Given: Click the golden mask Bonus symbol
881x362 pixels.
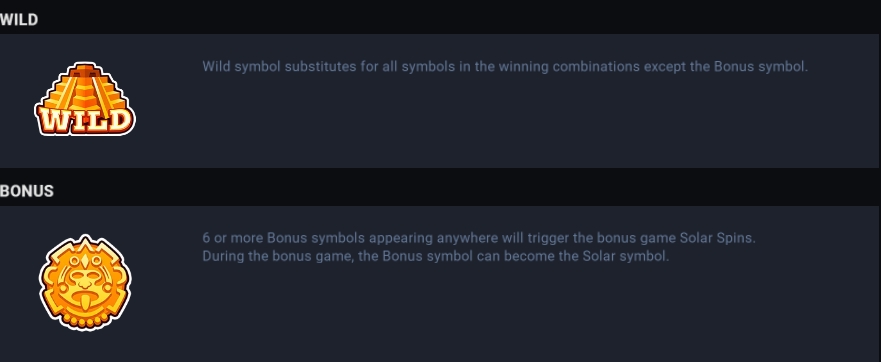Looking at the screenshot, I should click(x=85, y=282).
